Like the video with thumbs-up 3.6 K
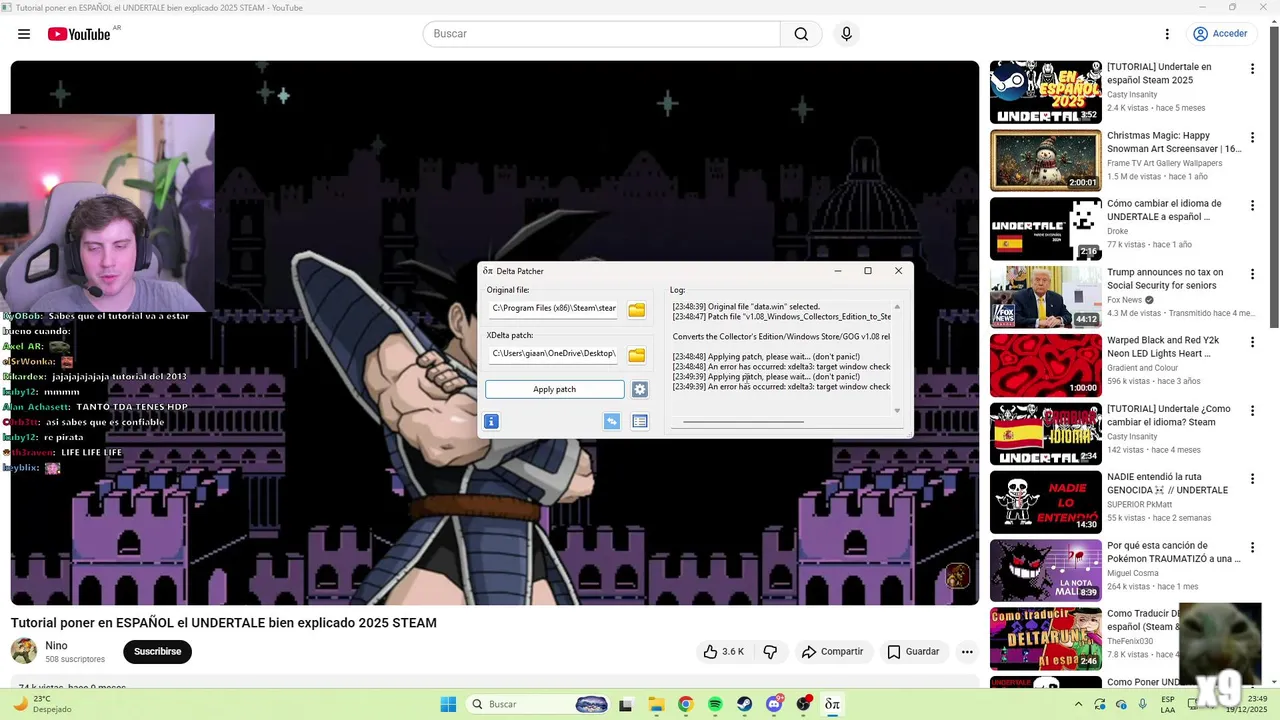Image resolution: width=1280 pixels, height=720 pixels. (724, 652)
